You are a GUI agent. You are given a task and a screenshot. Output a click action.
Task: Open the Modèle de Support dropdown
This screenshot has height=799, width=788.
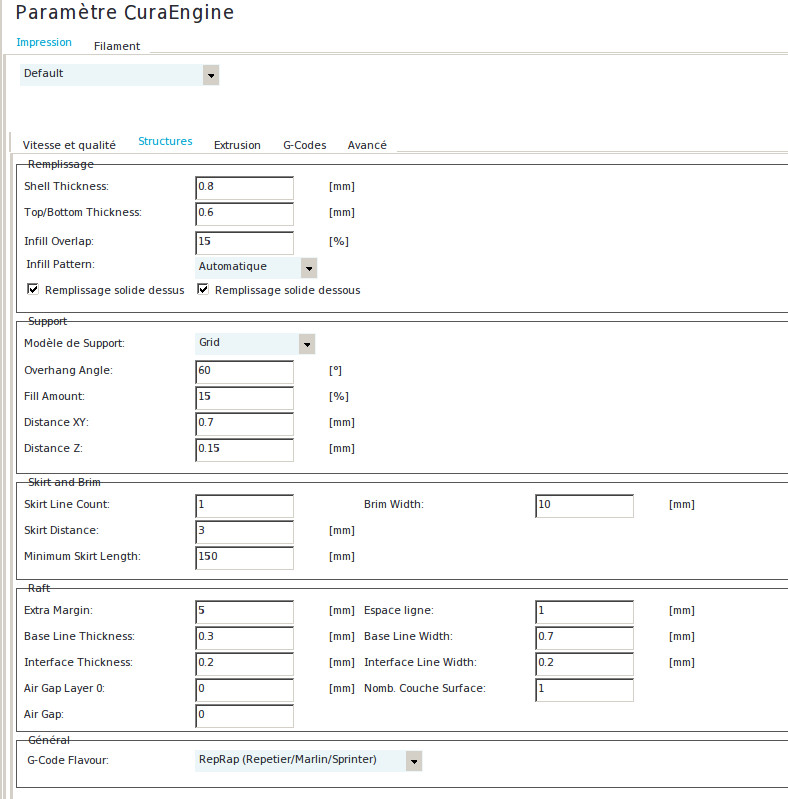pos(255,343)
